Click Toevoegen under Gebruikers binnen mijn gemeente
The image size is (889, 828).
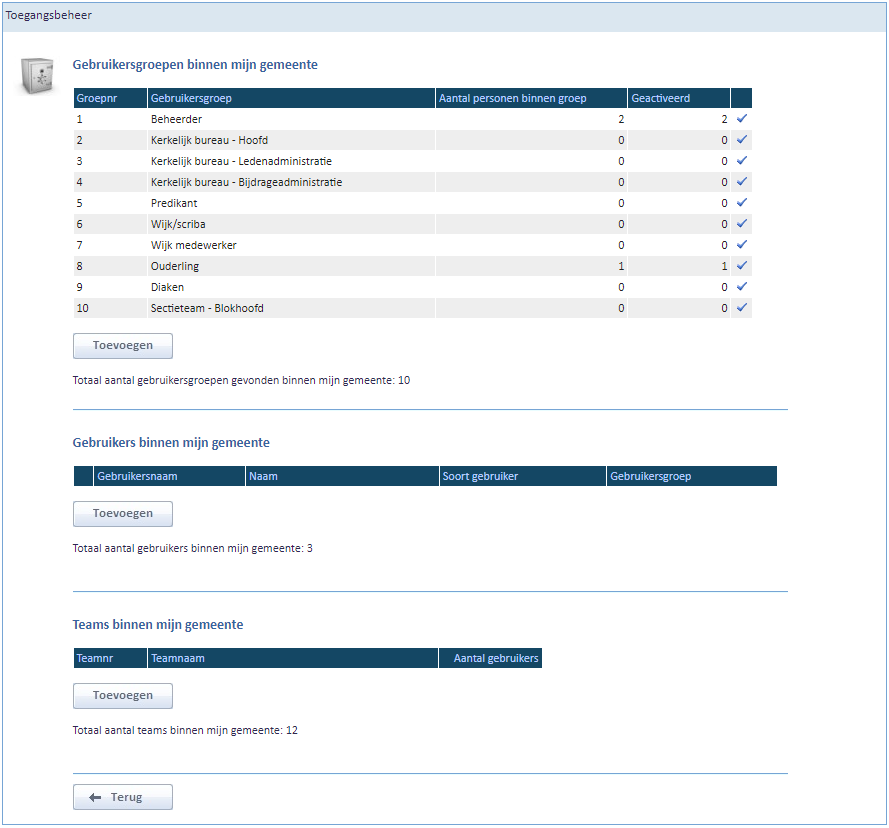[x=122, y=513]
